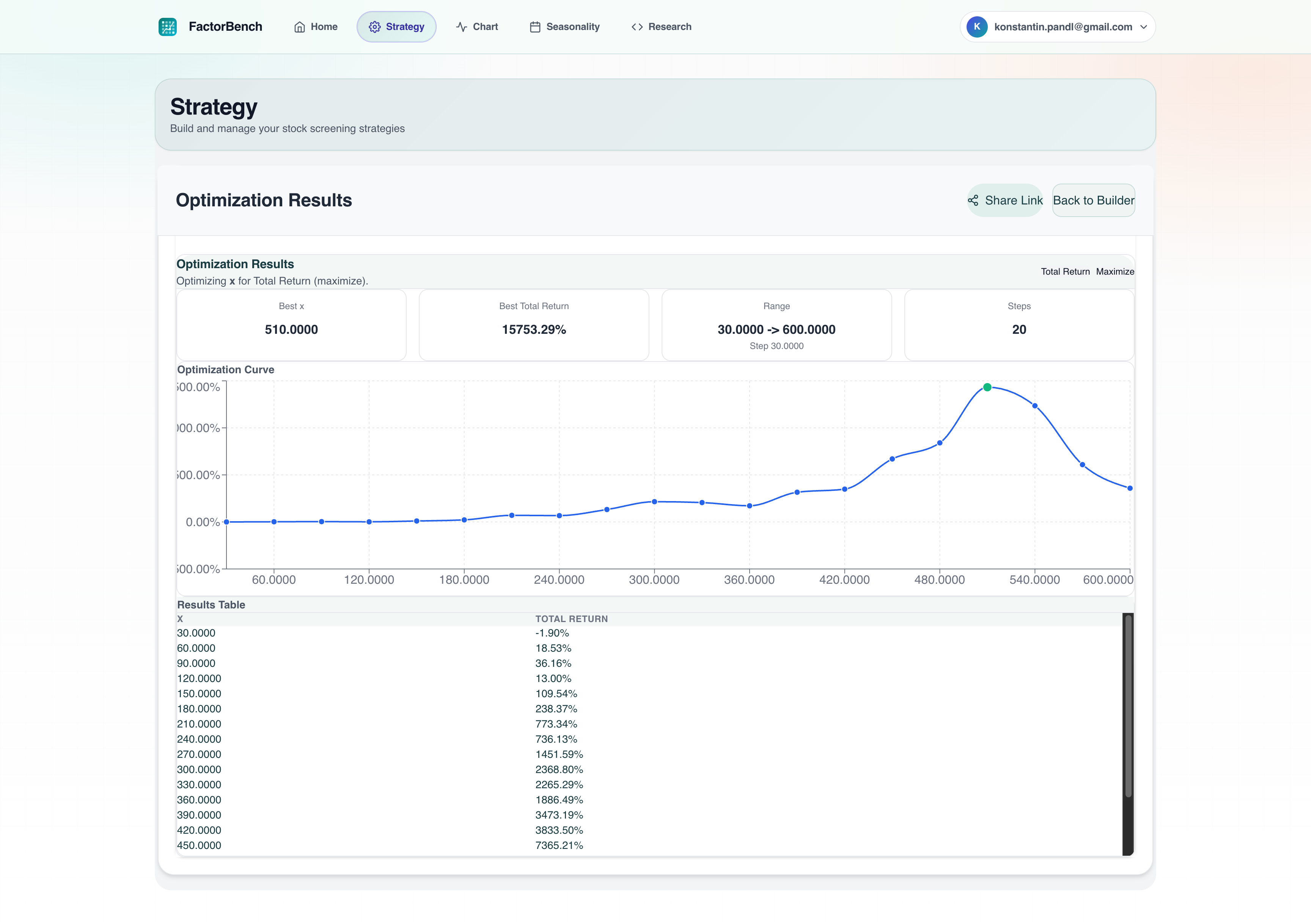Screen dimensions: 1311x924
Task: Click the Back to Builder button
Action: coord(1094,200)
